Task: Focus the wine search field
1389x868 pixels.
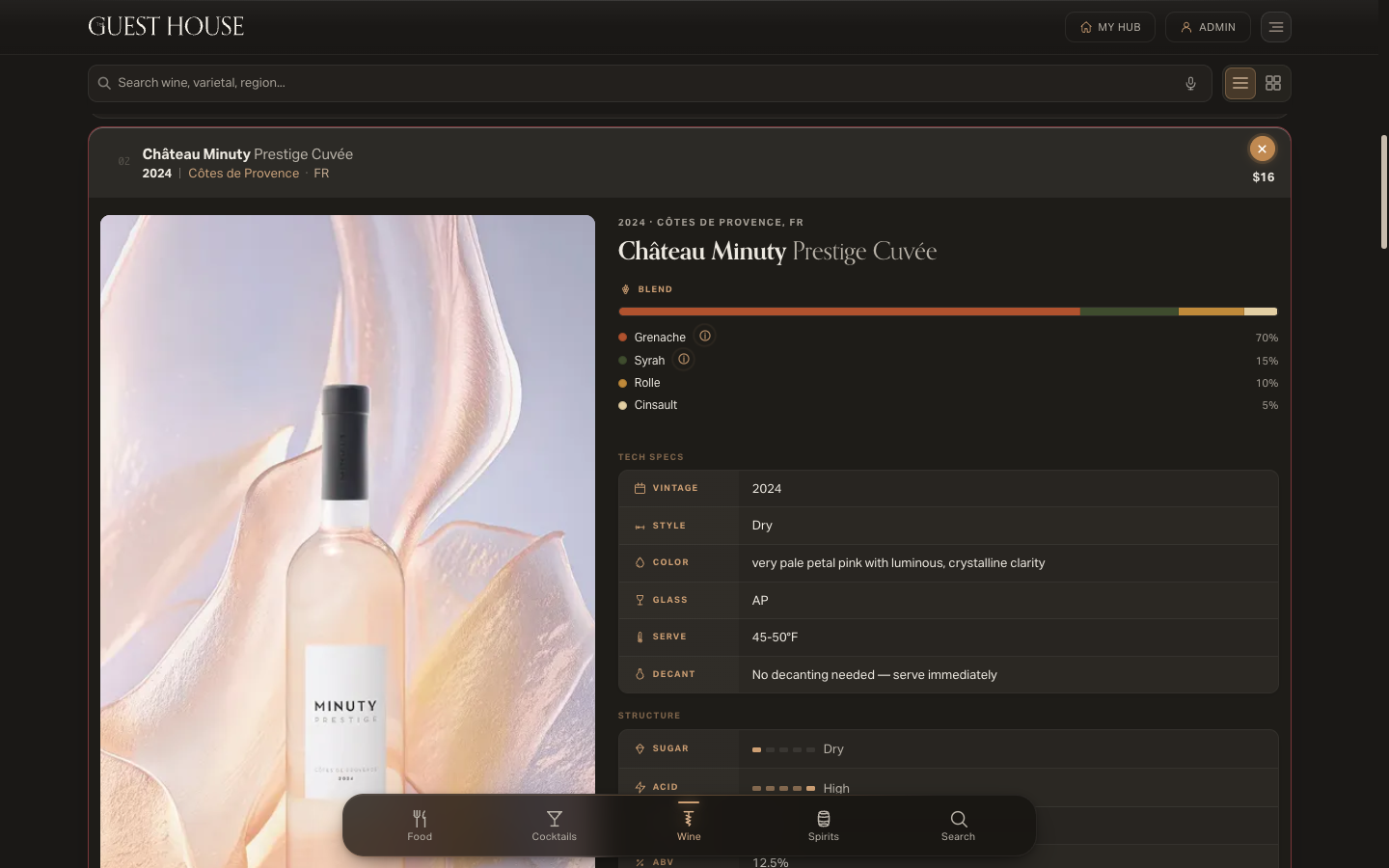Action: [649, 83]
